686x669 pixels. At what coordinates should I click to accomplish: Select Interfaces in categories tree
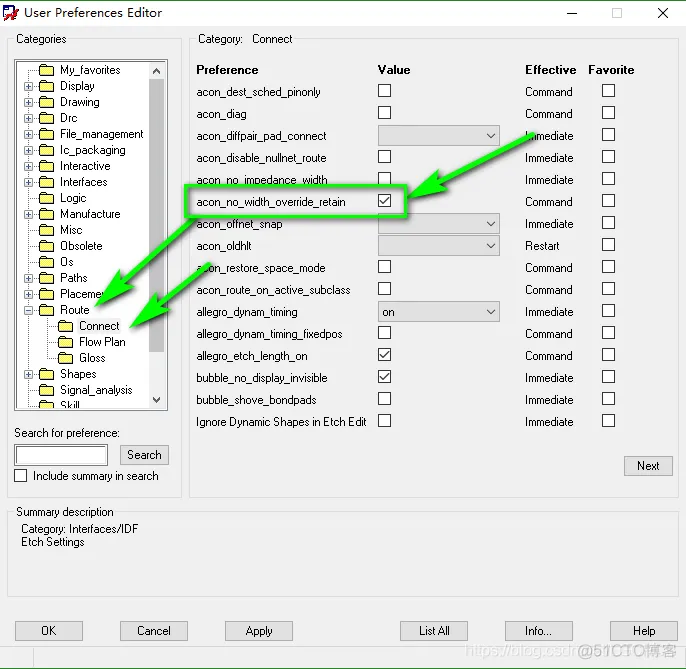click(84, 182)
